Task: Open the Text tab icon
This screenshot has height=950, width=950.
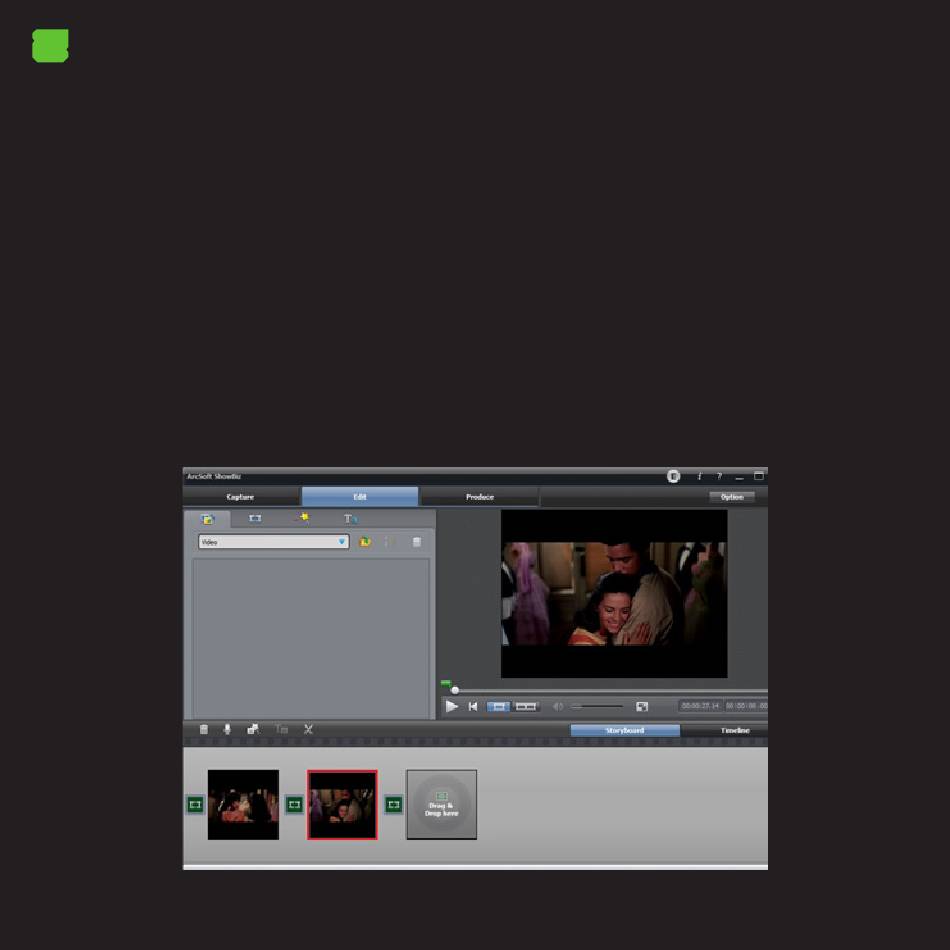Action: (x=351, y=519)
